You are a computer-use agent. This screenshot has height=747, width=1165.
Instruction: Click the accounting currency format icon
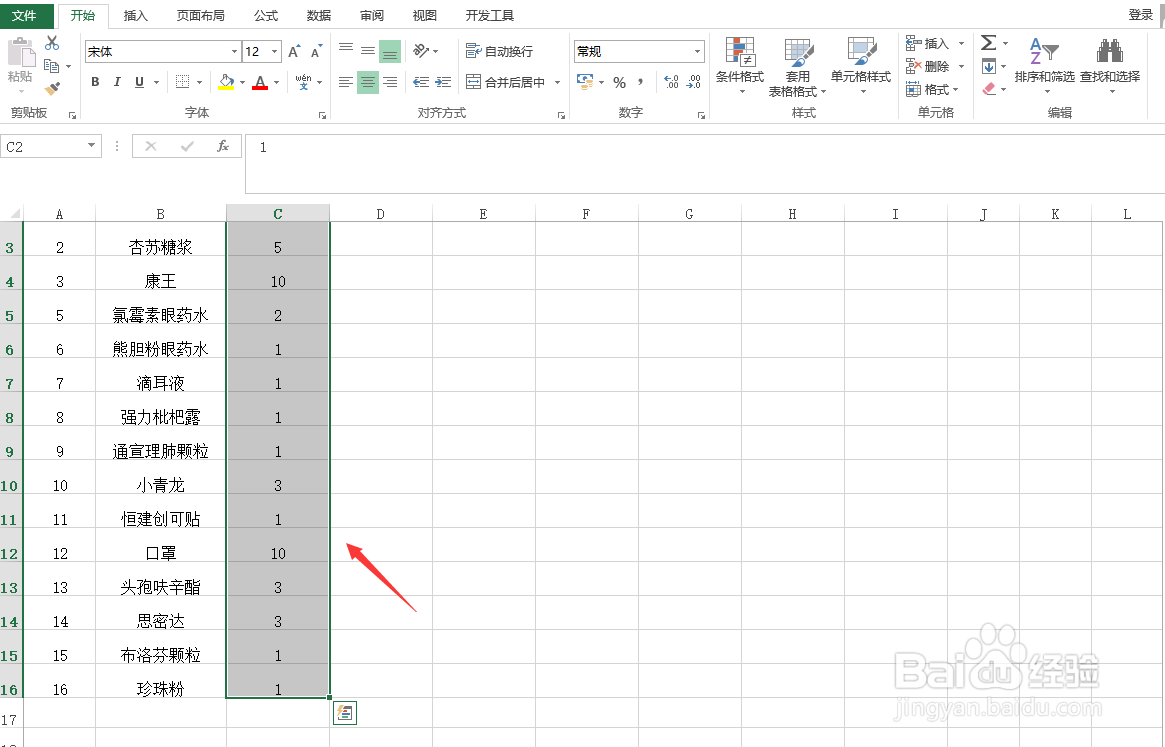585,82
